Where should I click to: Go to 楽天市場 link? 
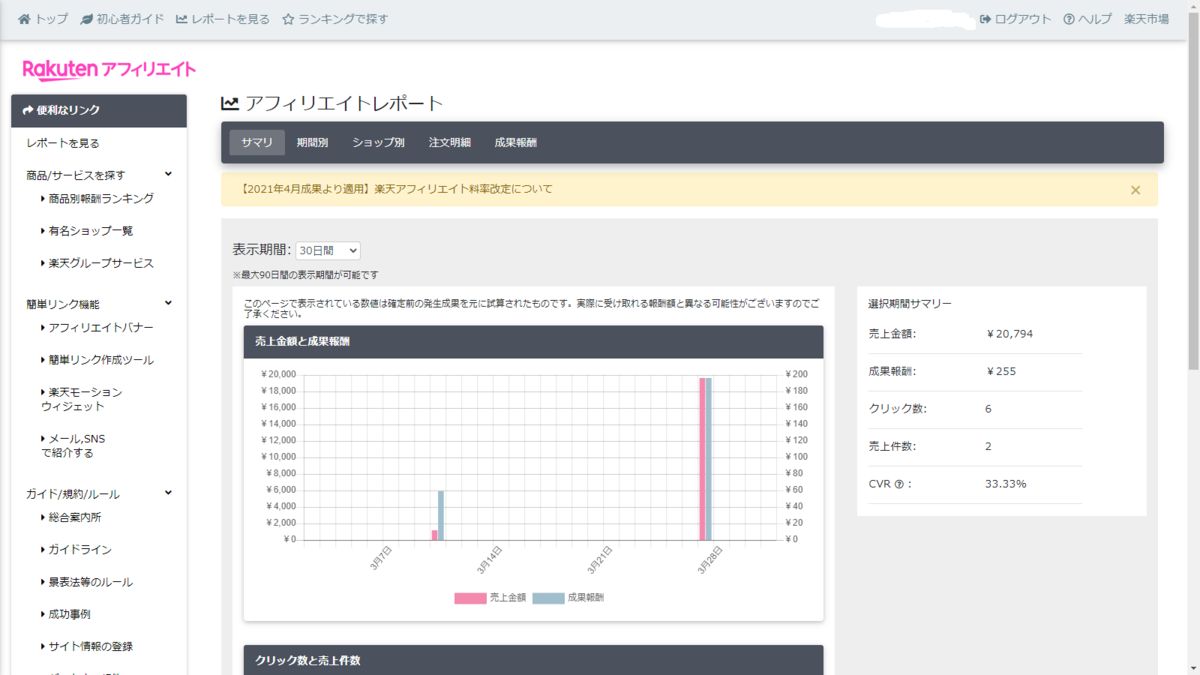1146,19
